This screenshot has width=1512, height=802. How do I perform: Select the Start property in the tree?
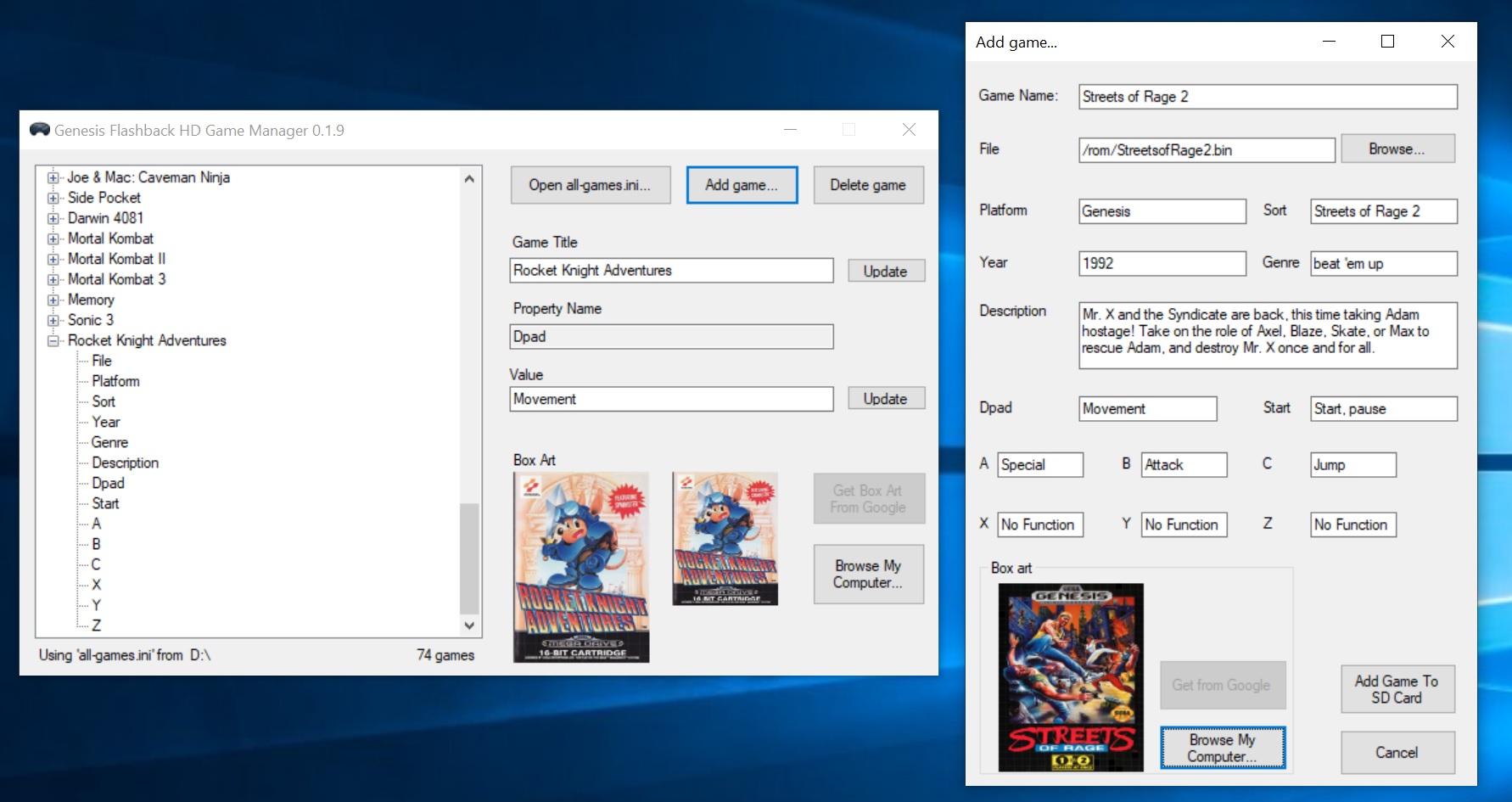pyautogui.click(x=105, y=503)
